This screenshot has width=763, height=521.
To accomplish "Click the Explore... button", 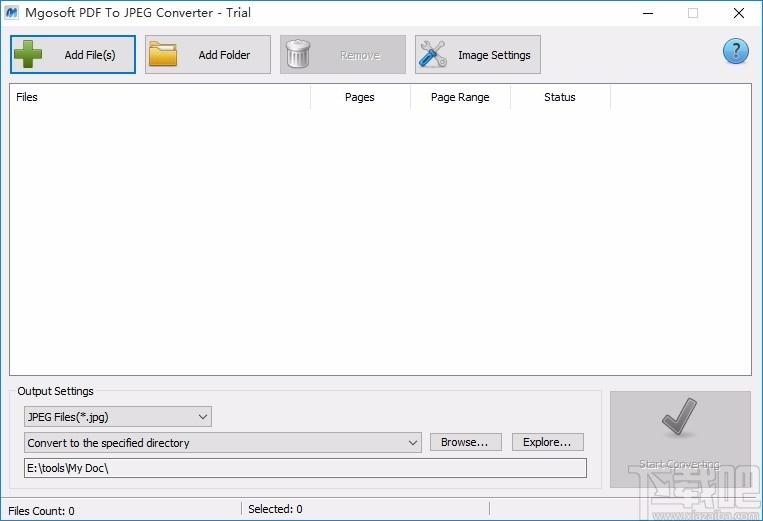I will pyautogui.click(x=547, y=442).
